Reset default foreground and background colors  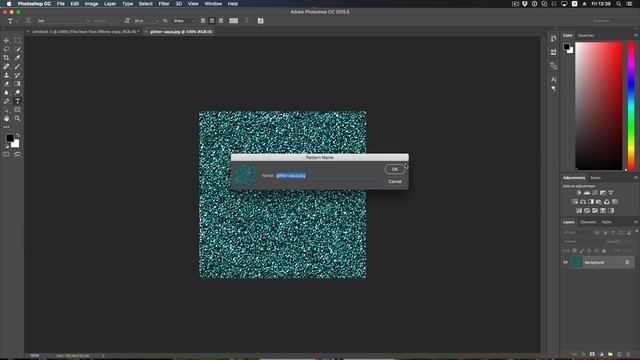tap(7, 146)
